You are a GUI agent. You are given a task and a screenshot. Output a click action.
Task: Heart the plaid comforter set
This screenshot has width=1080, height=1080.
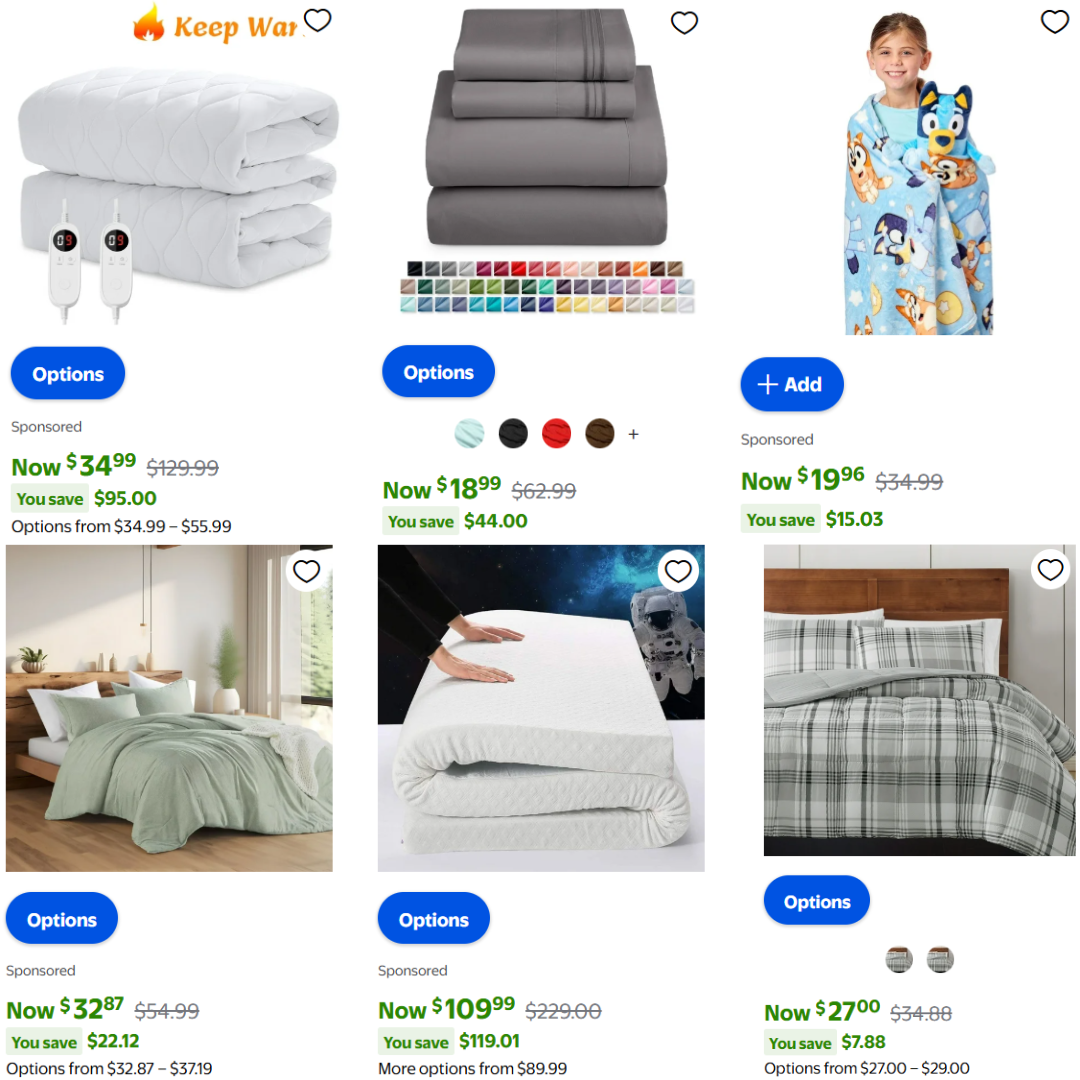[1050, 570]
